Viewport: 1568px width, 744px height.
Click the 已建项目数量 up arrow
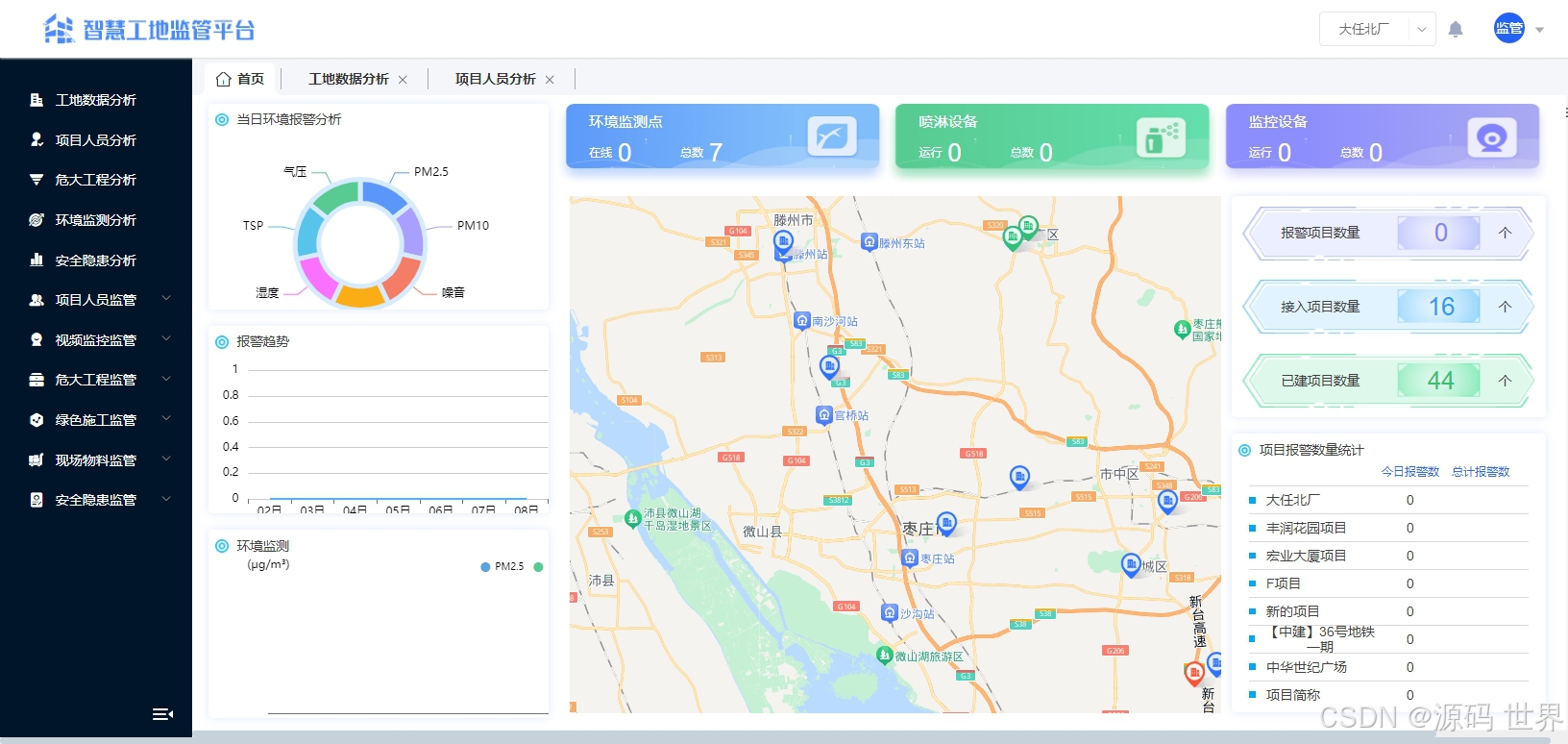click(x=1505, y=381)
